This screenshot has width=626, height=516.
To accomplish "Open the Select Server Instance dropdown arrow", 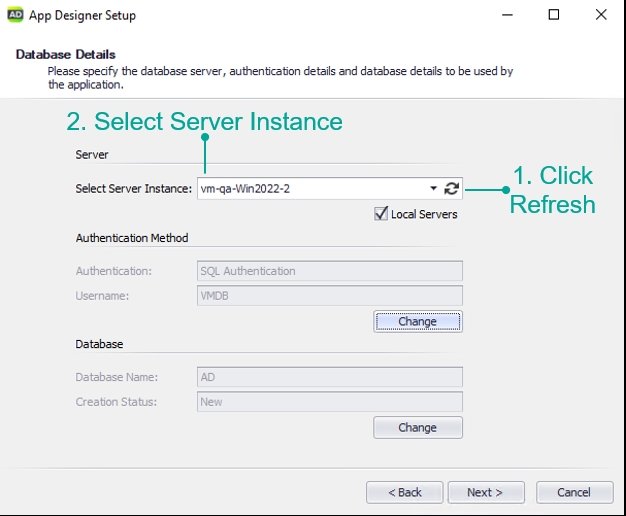I will (x=433, y=188).
